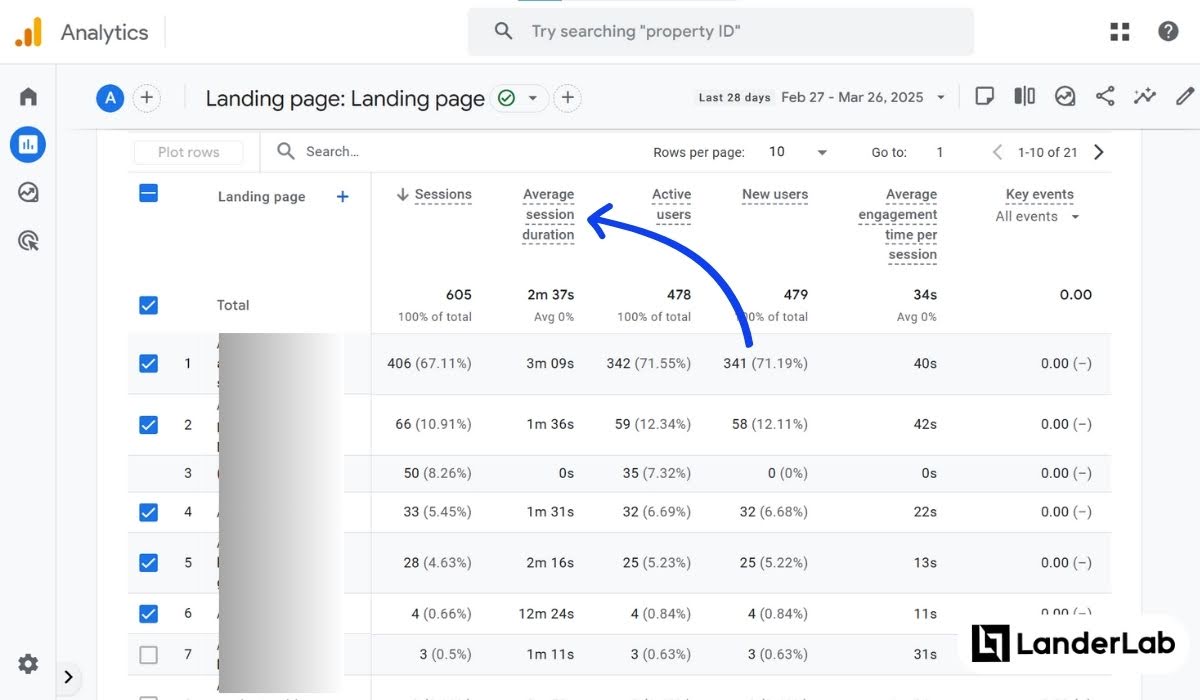Add filter with plus button after report title
Viewport: 1200px width, 700px height.
tap(567, 98)
